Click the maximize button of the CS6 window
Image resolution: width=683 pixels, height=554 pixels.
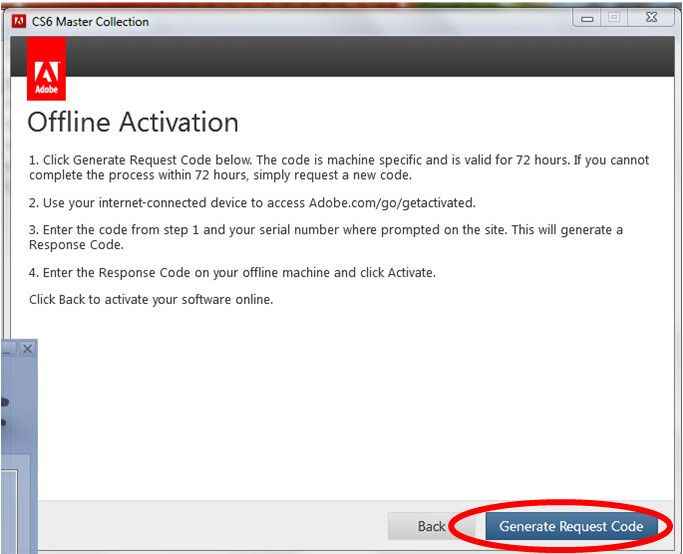pyautogui.click(x=614, y=18)
